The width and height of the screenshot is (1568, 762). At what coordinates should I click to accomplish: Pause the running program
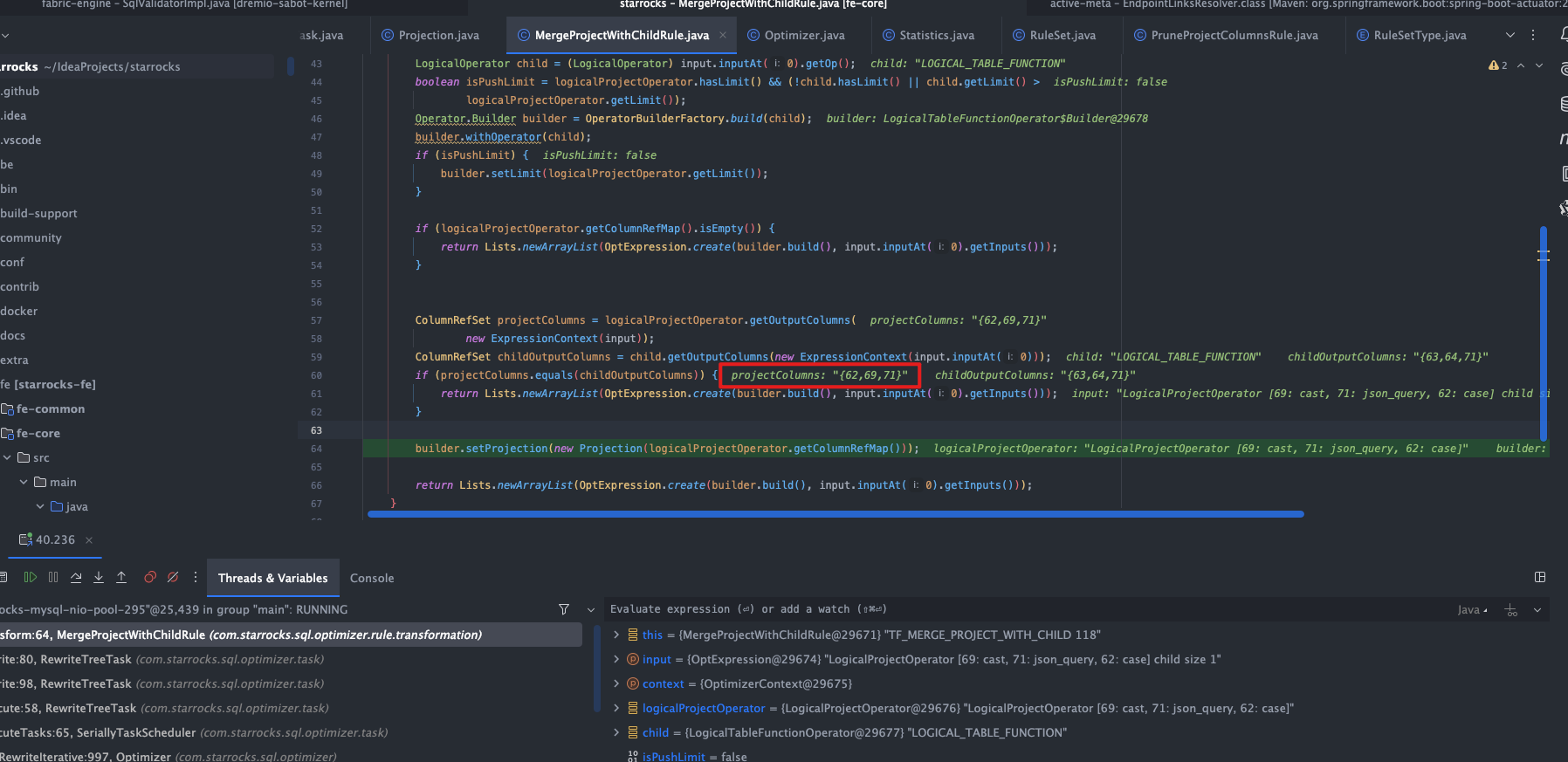pos(53,578)
